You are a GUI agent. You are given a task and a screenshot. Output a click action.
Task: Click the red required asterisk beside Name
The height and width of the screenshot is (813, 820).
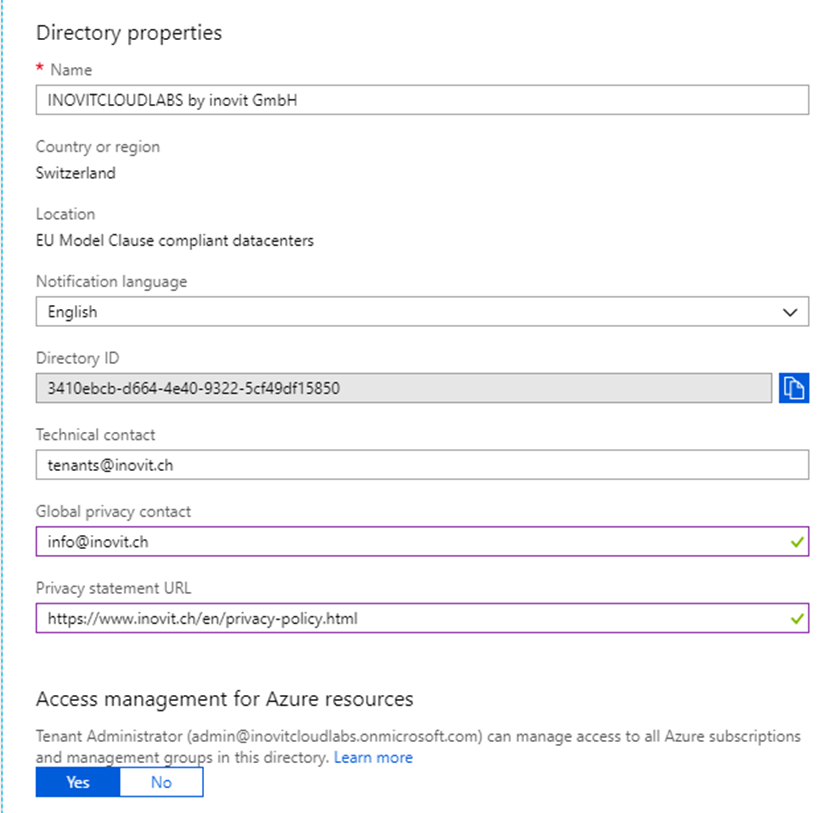coord(40,67)
